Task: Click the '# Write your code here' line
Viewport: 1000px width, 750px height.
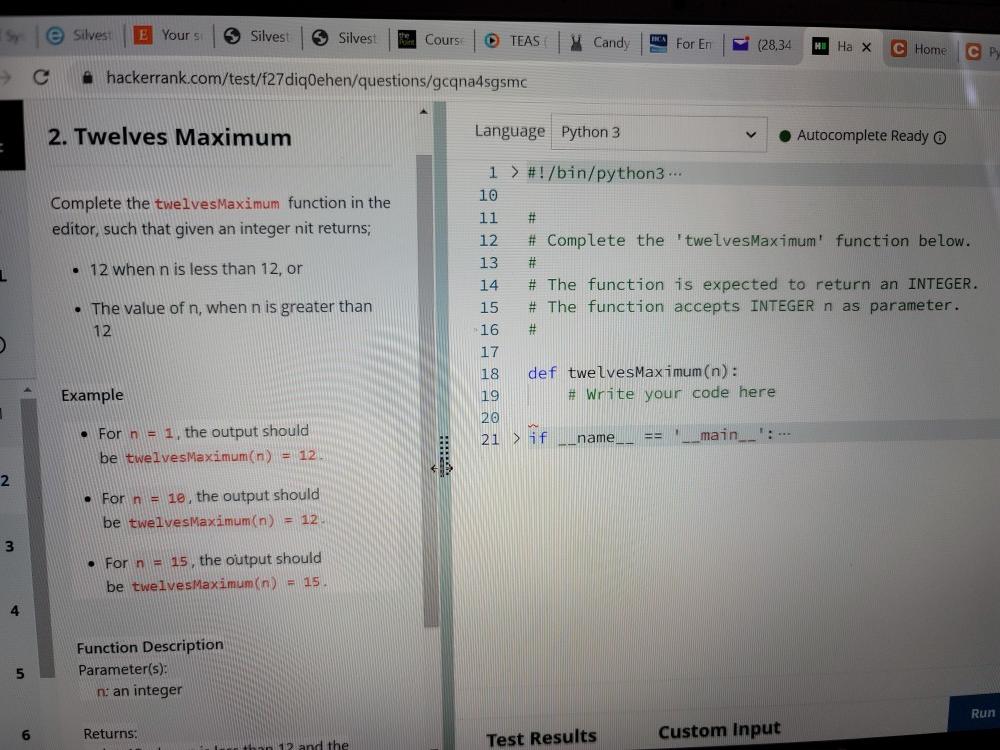Action: [x=672, y=393]
